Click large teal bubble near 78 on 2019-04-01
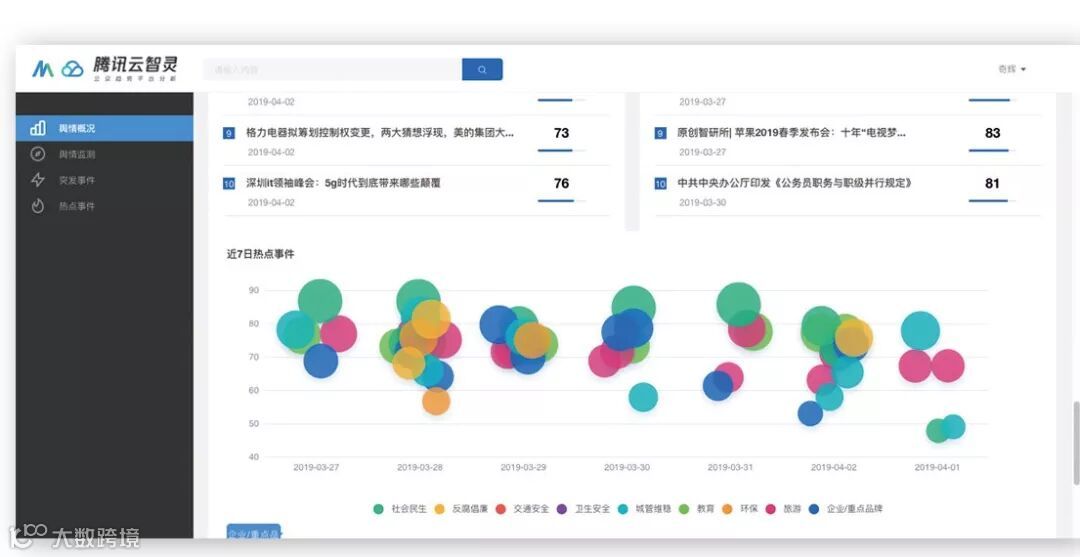This screenshot has width=1080, height=557. click(920, 330)
